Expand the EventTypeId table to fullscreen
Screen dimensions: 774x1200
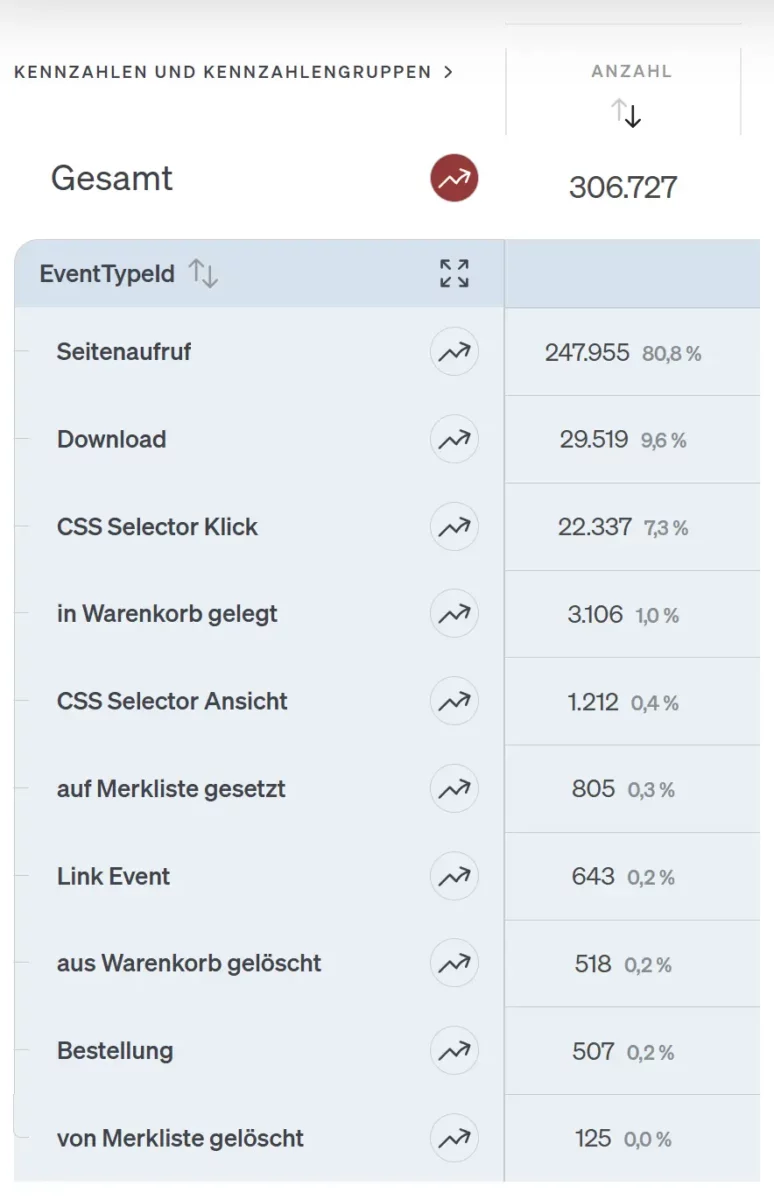[x=454, y=273]
